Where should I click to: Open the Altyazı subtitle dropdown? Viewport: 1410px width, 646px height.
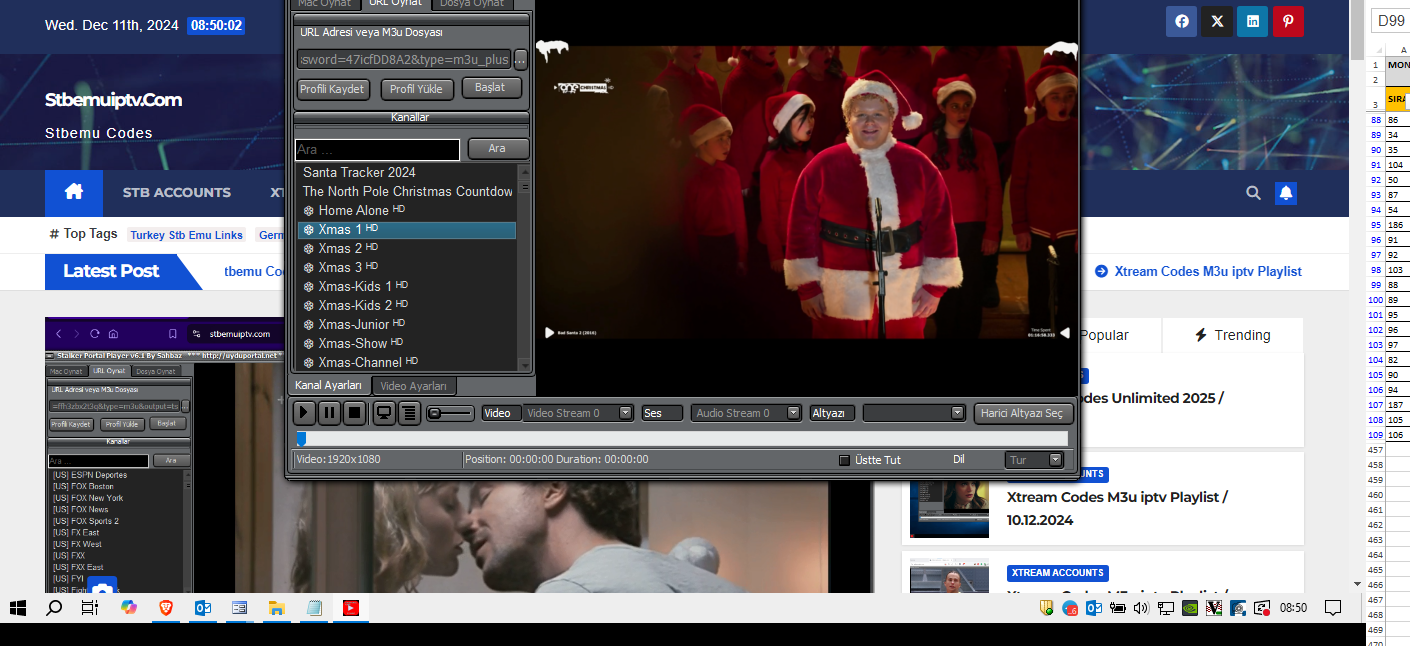tap(913, 413)
